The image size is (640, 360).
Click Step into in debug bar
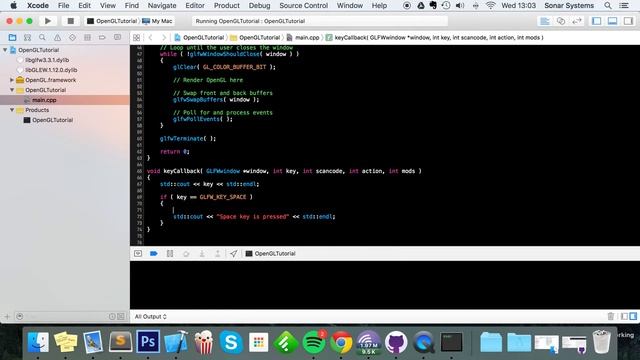pyautogui.click(x=202, y=253)
